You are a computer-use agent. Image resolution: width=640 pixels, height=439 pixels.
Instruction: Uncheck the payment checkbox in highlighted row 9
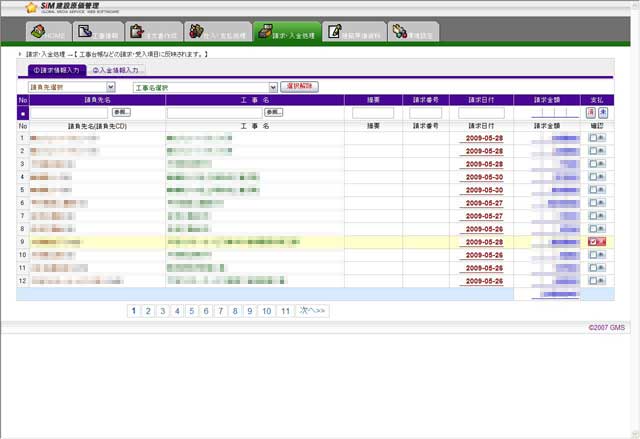(594, 242)
